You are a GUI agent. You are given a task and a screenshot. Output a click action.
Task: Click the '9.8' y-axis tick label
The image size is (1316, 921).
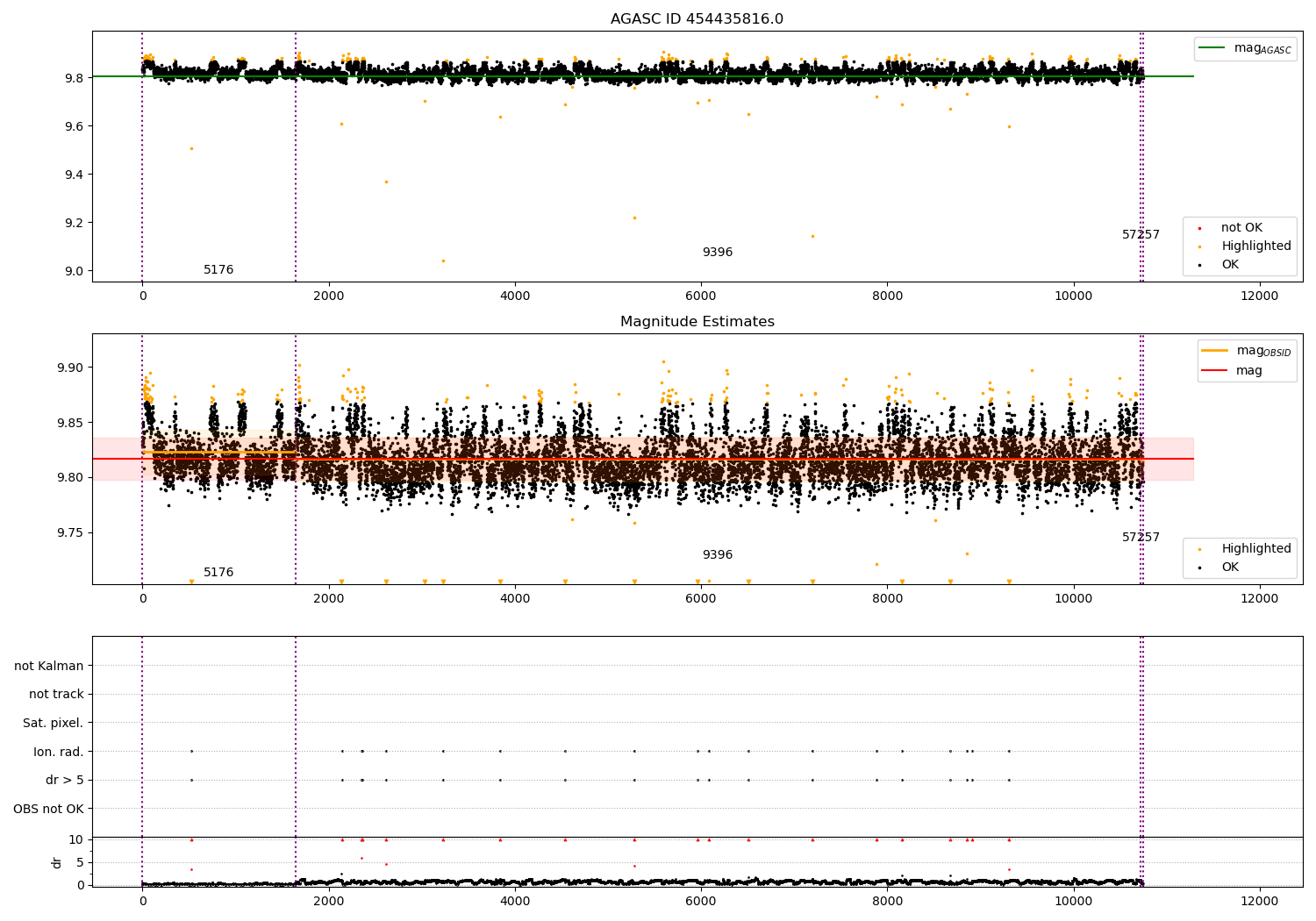[75, 78]
